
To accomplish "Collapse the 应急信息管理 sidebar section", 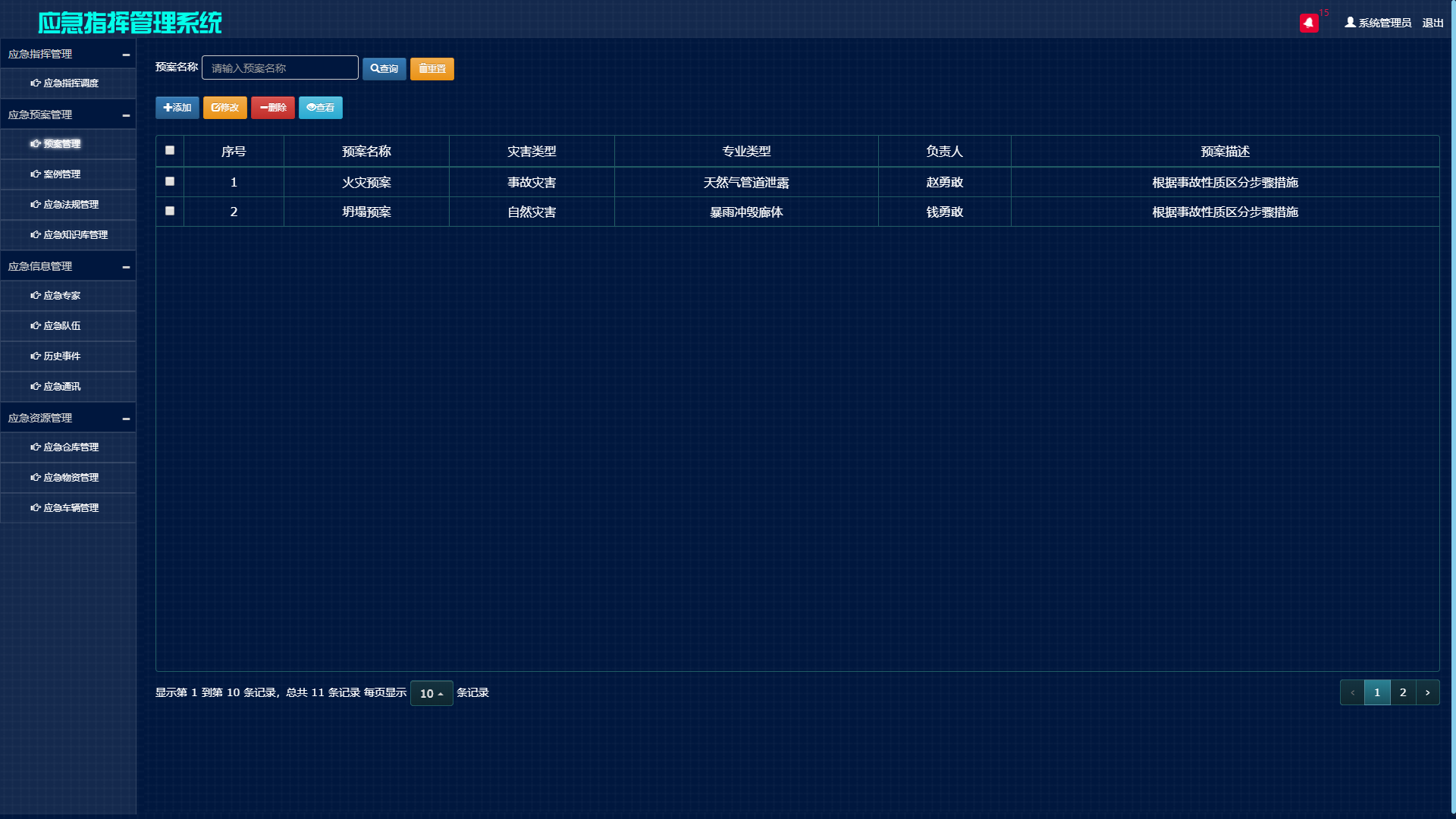I will 126,267.
